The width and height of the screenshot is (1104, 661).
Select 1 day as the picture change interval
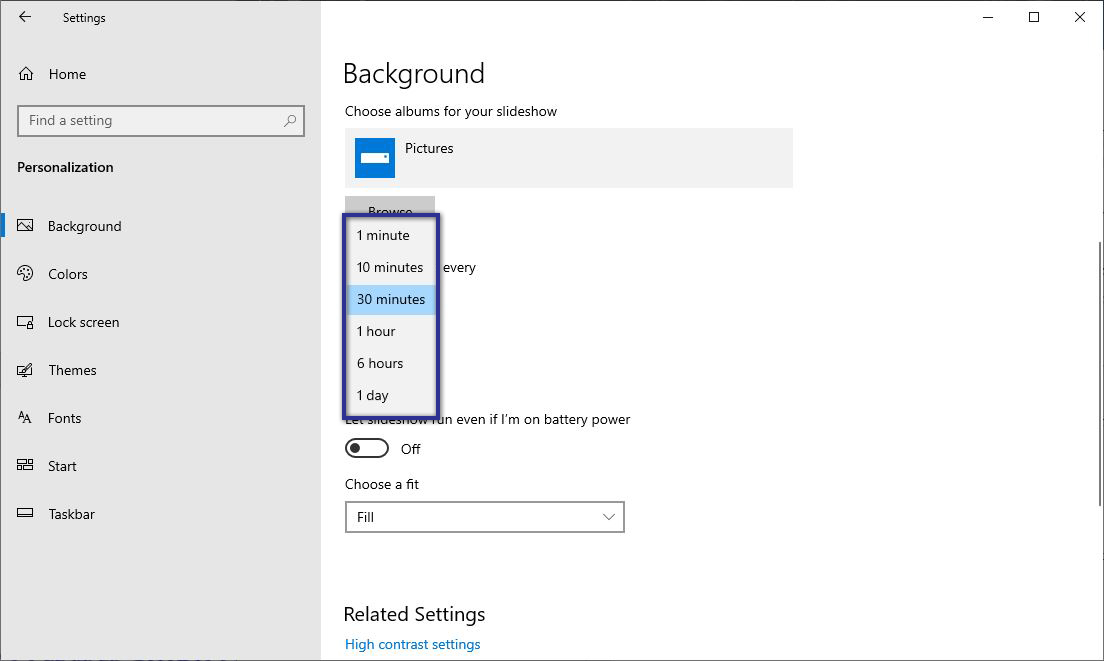391,395
